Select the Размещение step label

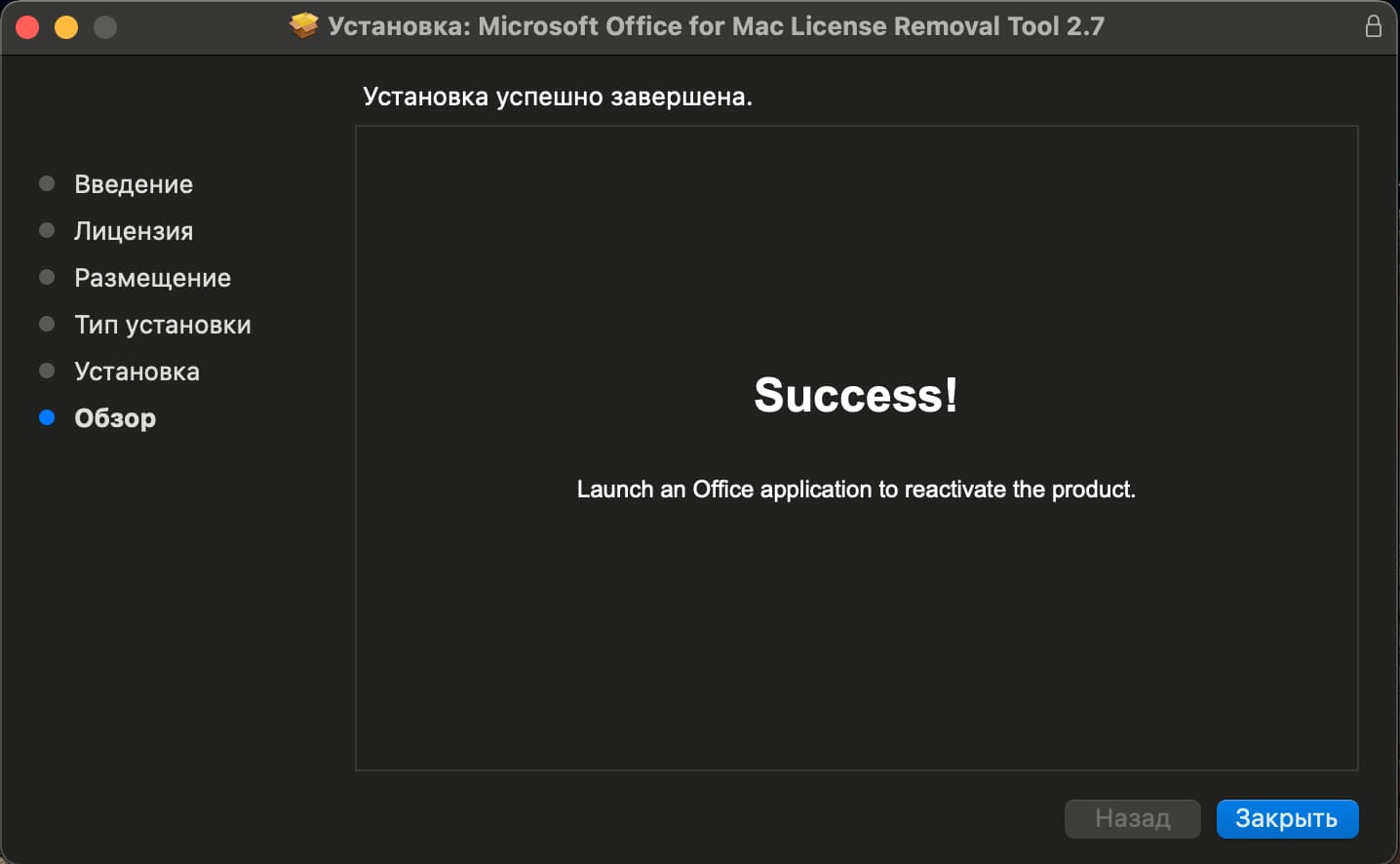tap(153, 278)
